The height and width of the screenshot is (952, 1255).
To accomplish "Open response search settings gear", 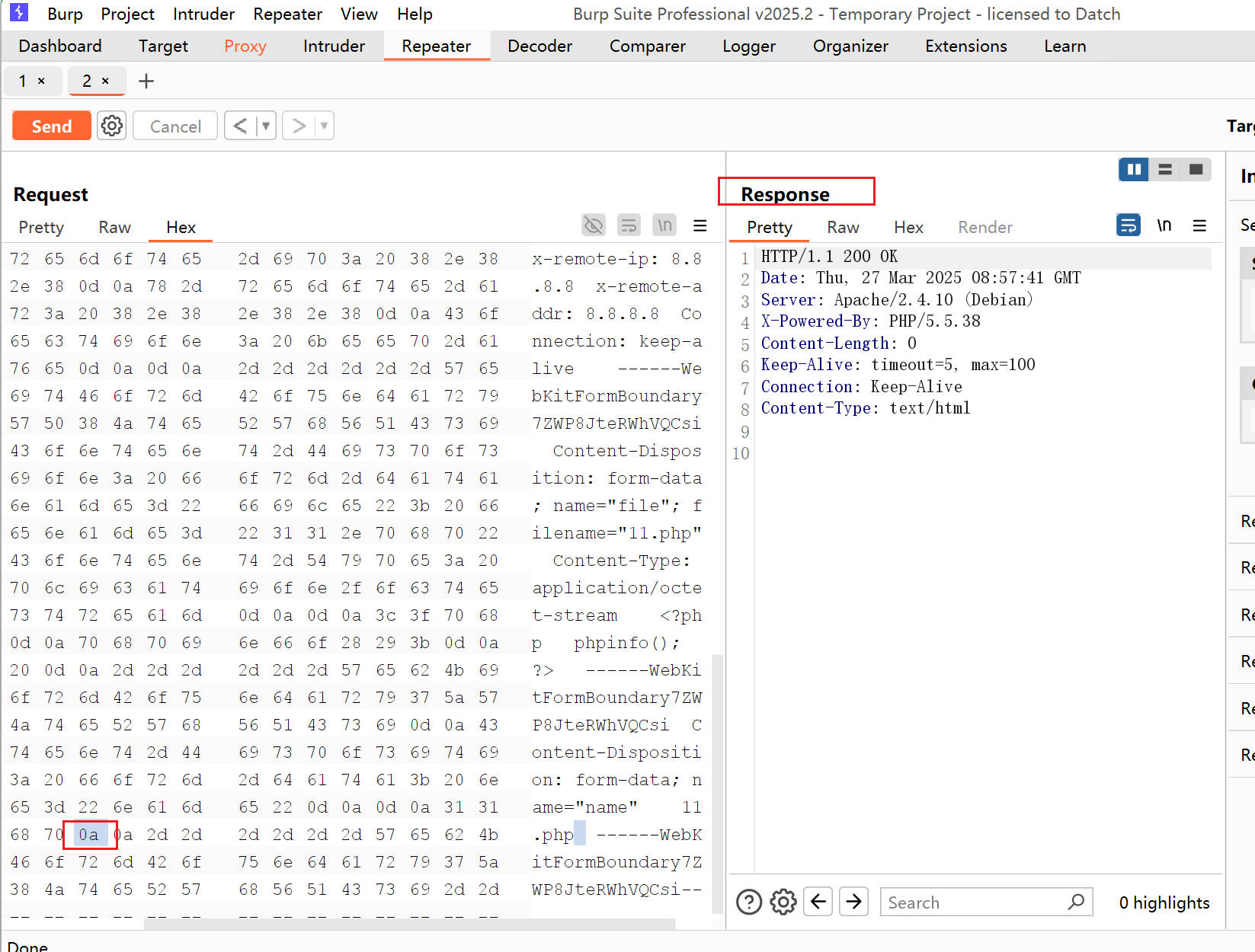I will coord(783,902).
